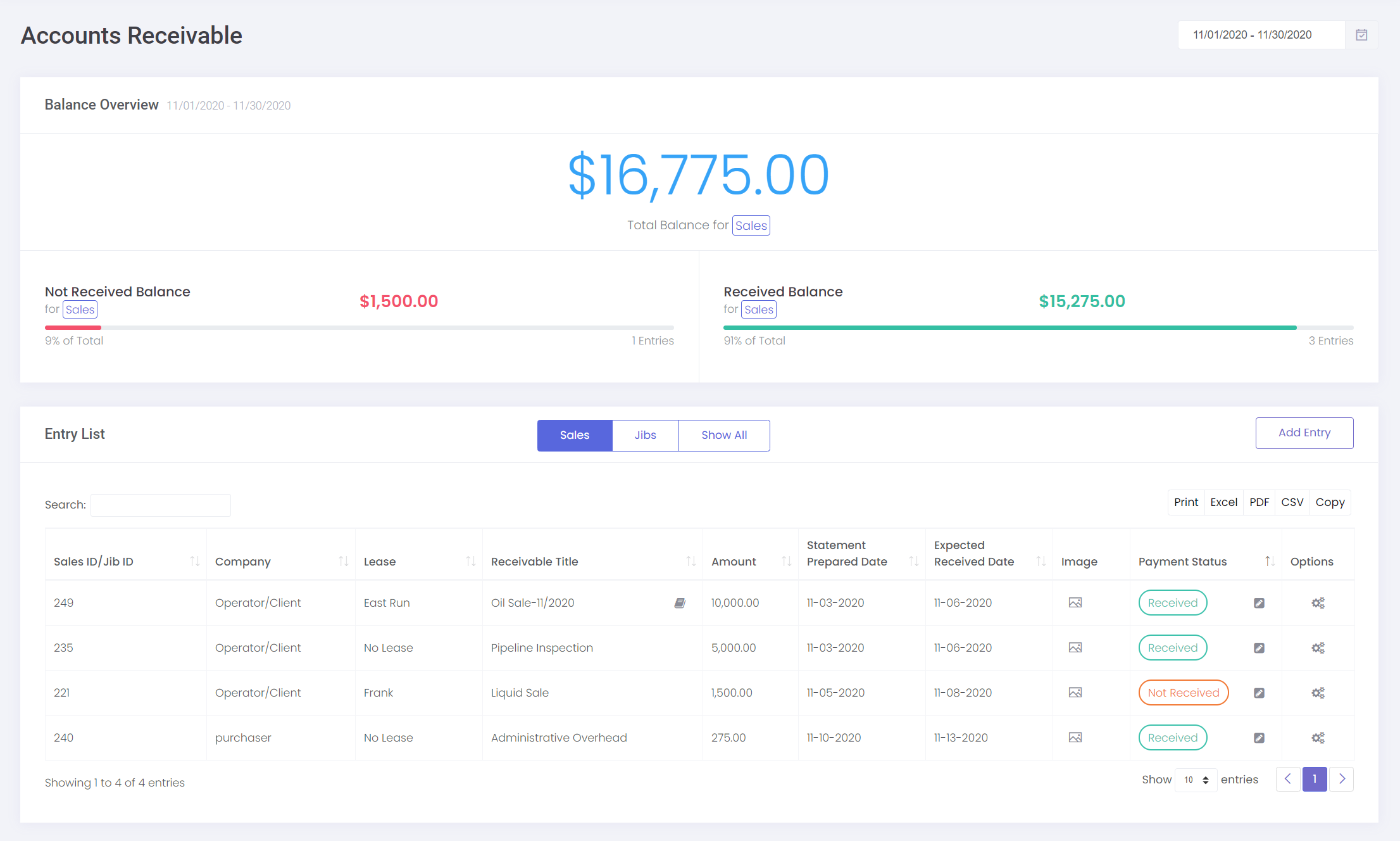The height and width of the screenshot is (841, 1400).
Task: Toggle Not Received status badge for entry 221
Action: click(1183, 693)
